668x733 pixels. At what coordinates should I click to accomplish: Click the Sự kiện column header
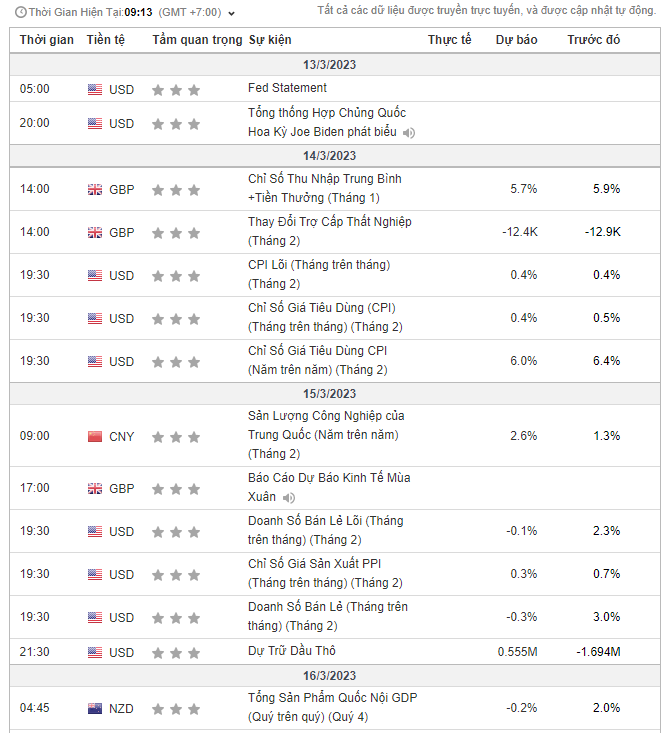[x=270, y=40]
